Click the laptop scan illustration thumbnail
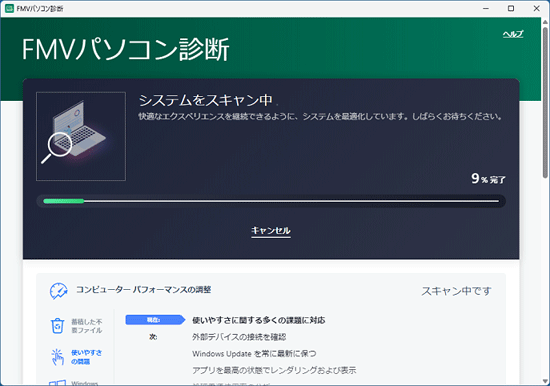 click(81, 137)
